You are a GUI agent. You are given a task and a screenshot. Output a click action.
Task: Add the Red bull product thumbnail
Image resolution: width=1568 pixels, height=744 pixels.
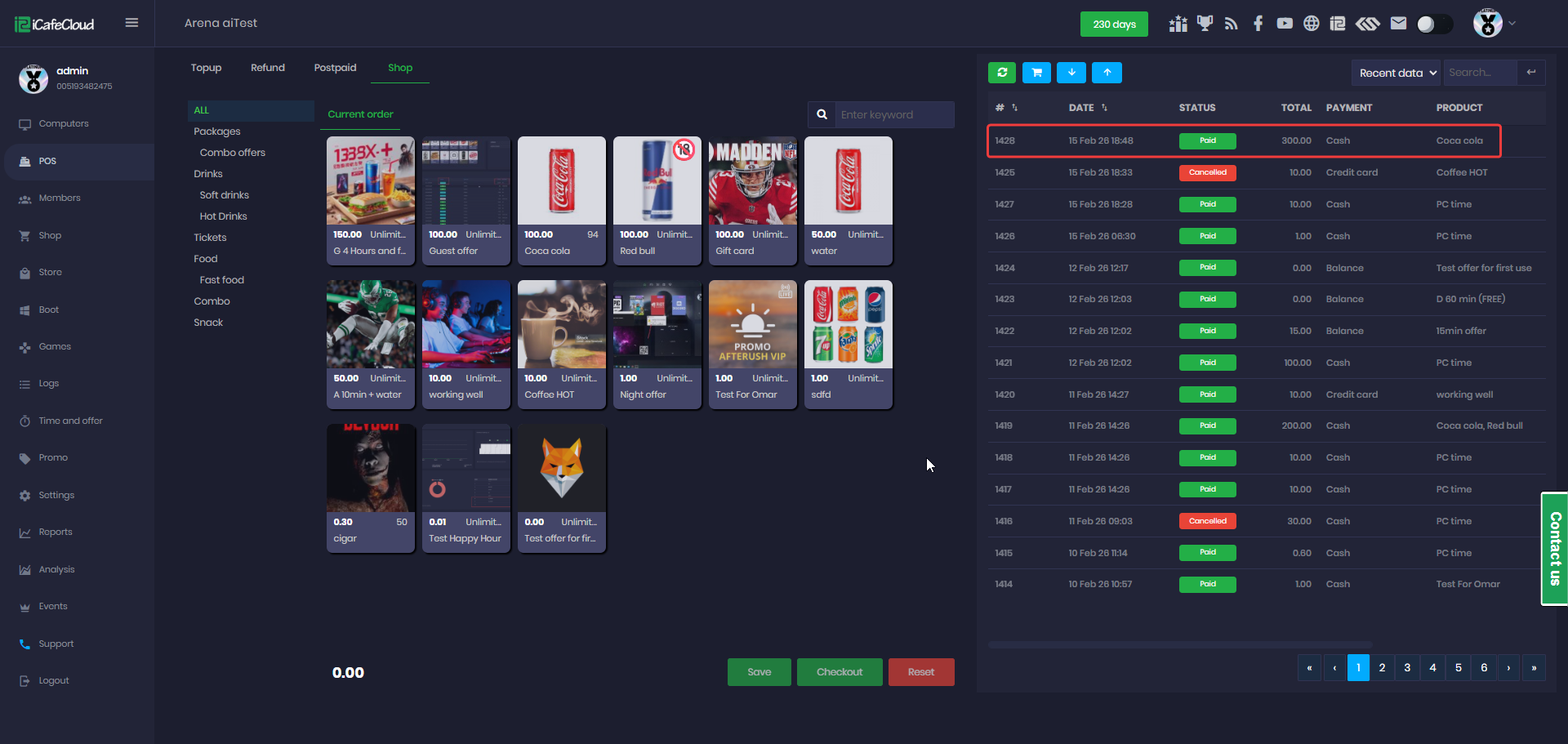tap(657, 181)
